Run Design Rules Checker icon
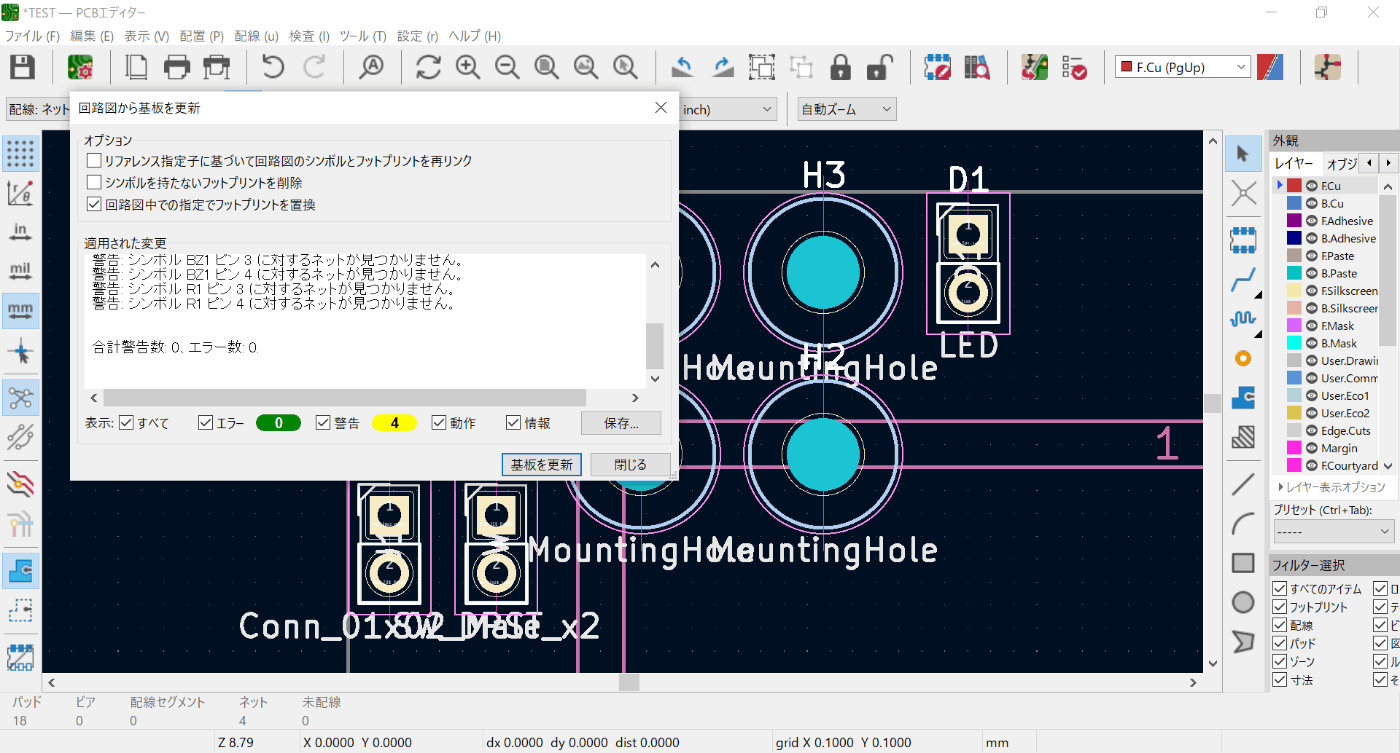 [1074, 67]
